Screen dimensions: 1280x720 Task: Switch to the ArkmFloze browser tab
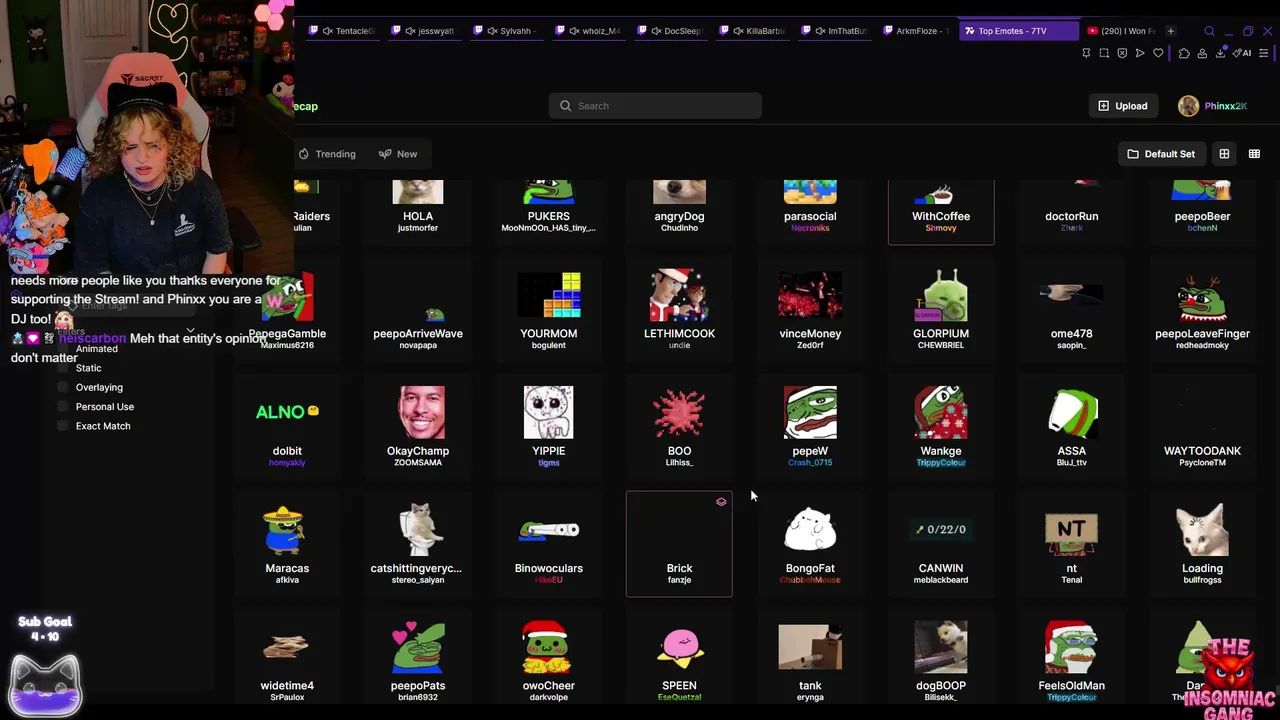click(x=916, y=31)
